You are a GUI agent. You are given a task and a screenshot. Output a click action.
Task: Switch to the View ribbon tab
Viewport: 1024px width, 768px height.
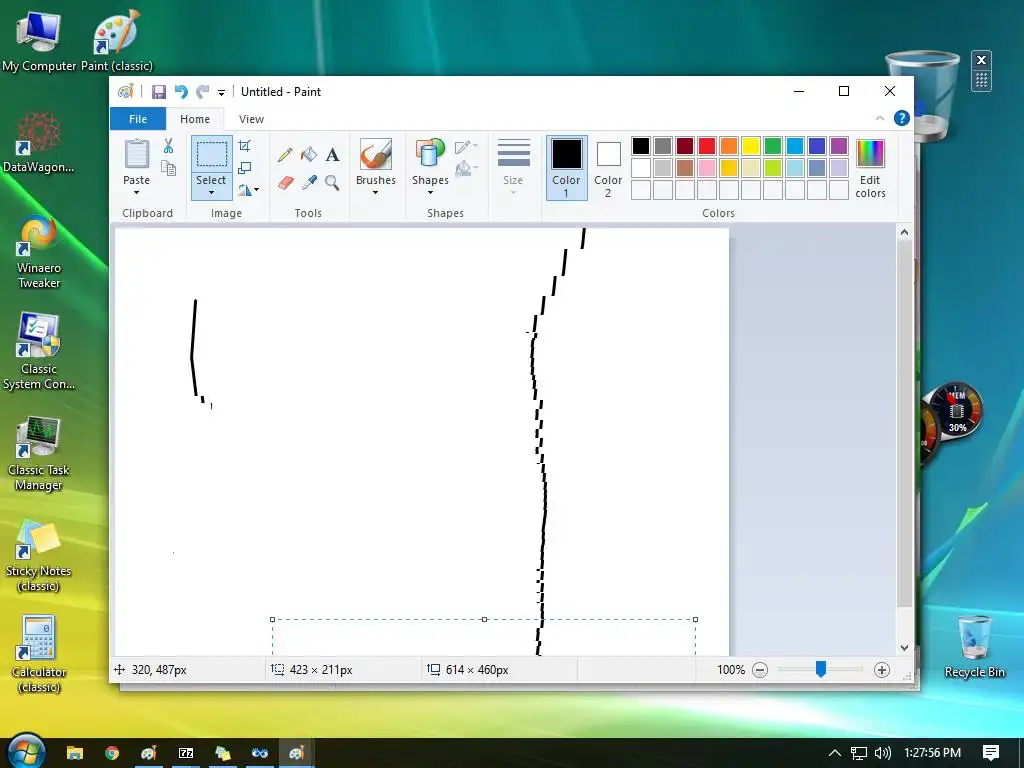pos(251,119)
